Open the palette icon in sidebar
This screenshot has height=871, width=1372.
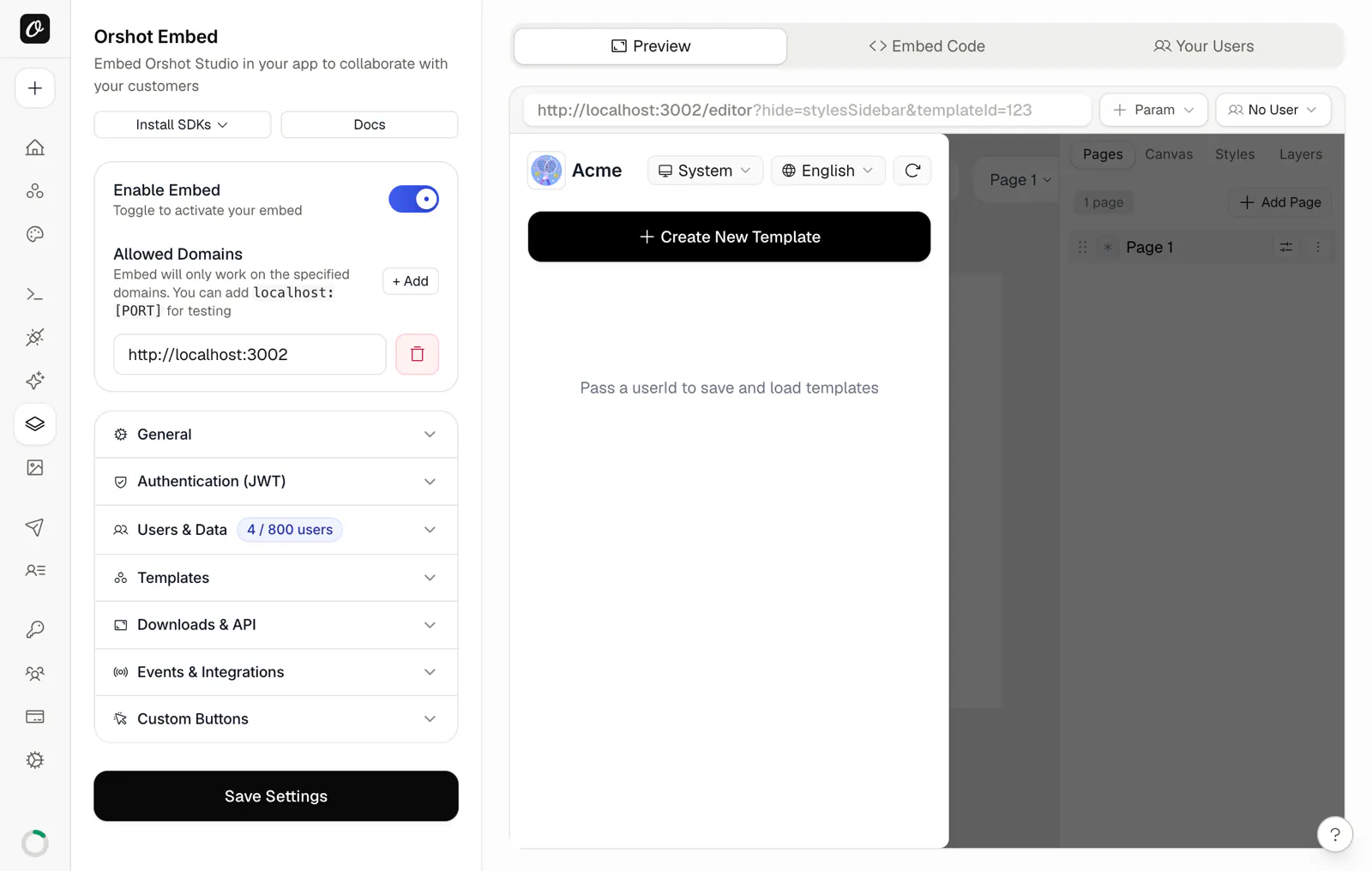click(x=35, y=234)
